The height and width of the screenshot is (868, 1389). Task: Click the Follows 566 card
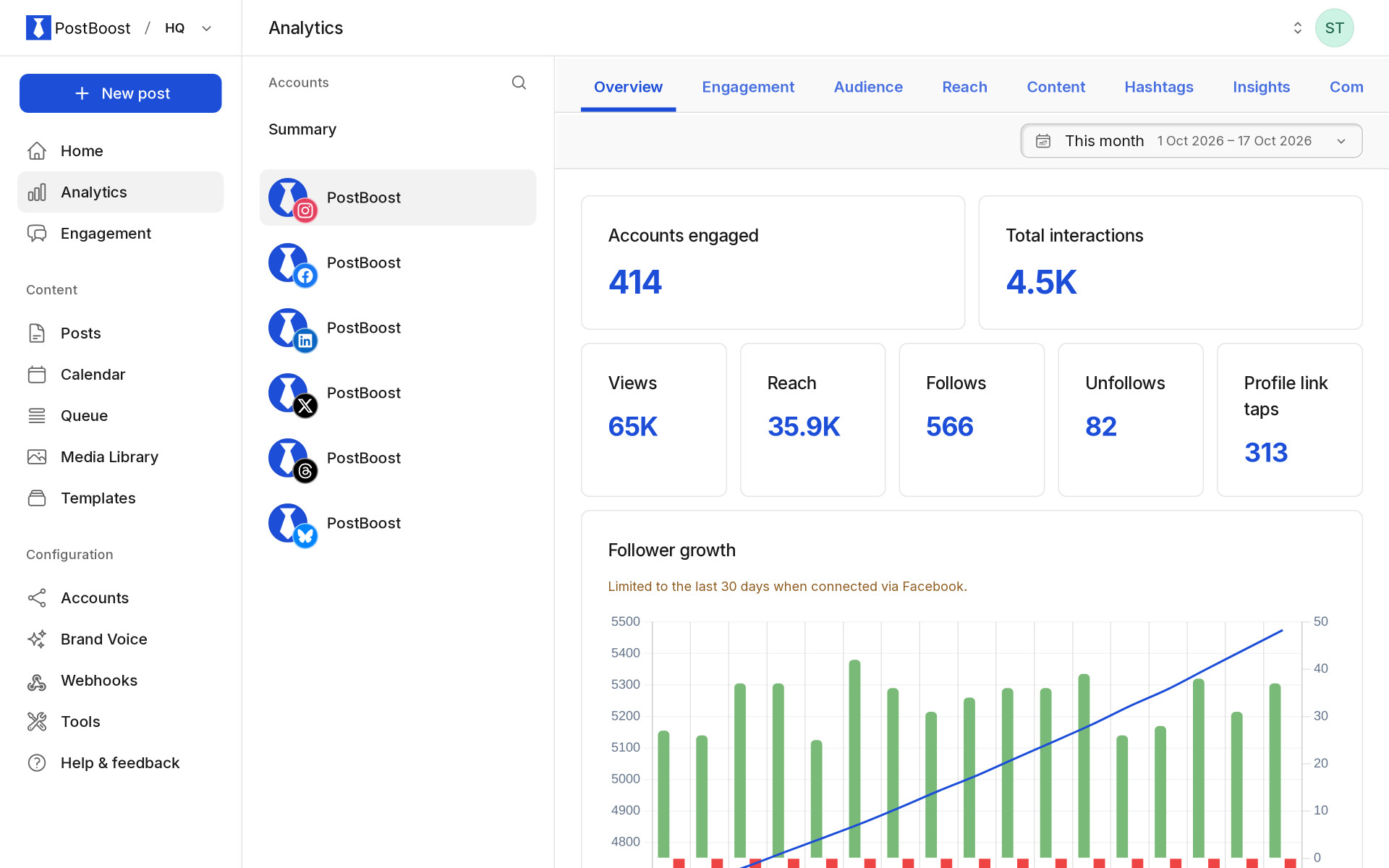972,420
